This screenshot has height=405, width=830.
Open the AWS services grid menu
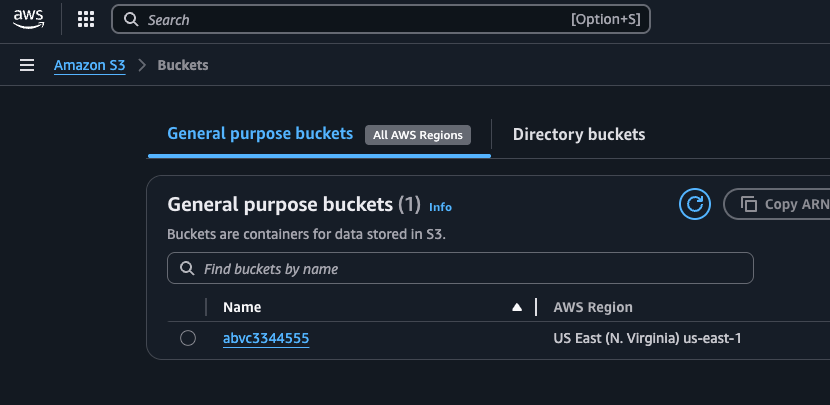(x=86, y=20)
